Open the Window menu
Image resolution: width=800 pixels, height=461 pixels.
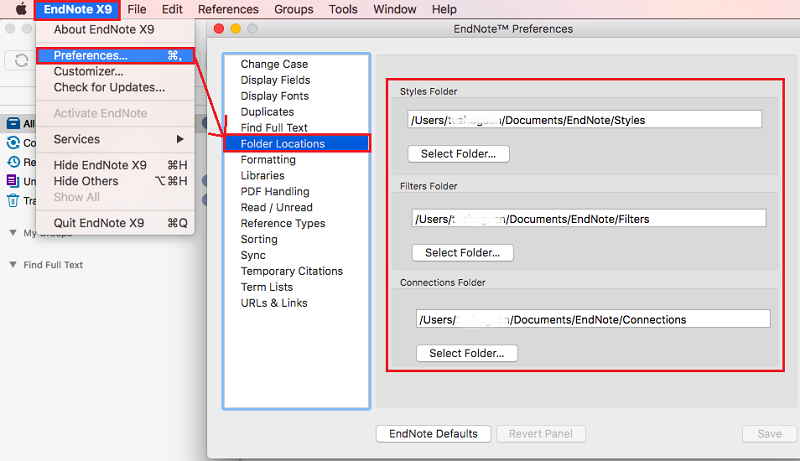click(394, 10)
